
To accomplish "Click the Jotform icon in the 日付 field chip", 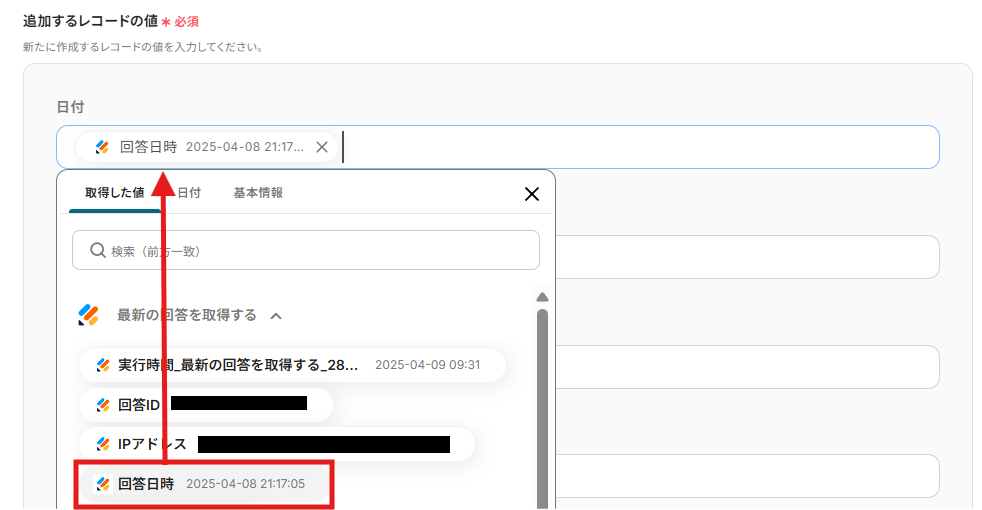I will [x=102, y=147].
